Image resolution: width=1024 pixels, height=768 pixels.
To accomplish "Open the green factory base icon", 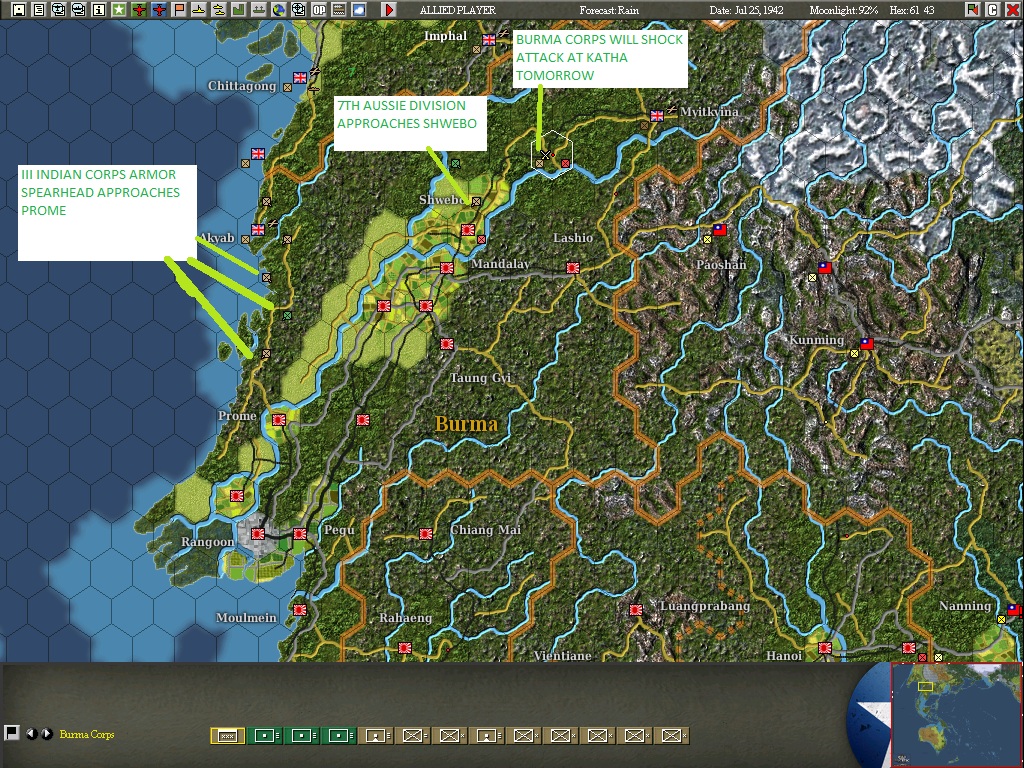I will (x=238, y=10).
